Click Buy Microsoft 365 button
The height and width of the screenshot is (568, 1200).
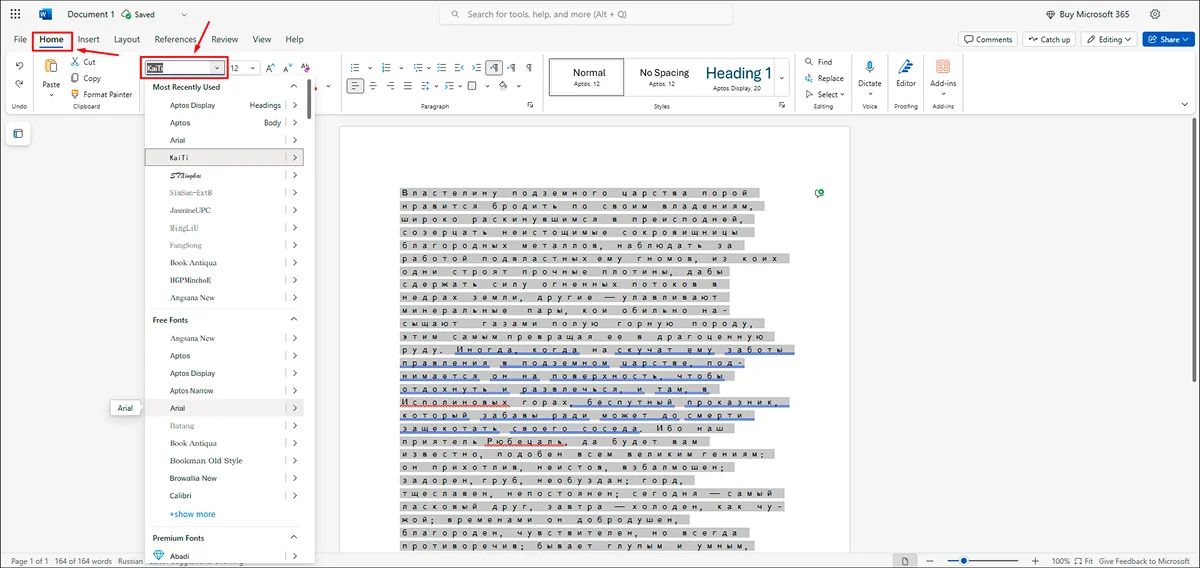[1089, 15]
